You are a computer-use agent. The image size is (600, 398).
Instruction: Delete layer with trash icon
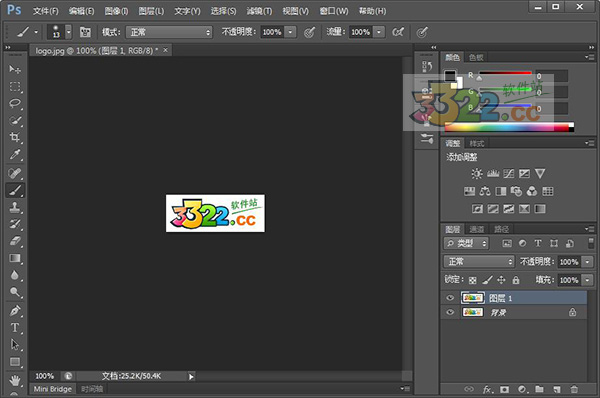574,389
